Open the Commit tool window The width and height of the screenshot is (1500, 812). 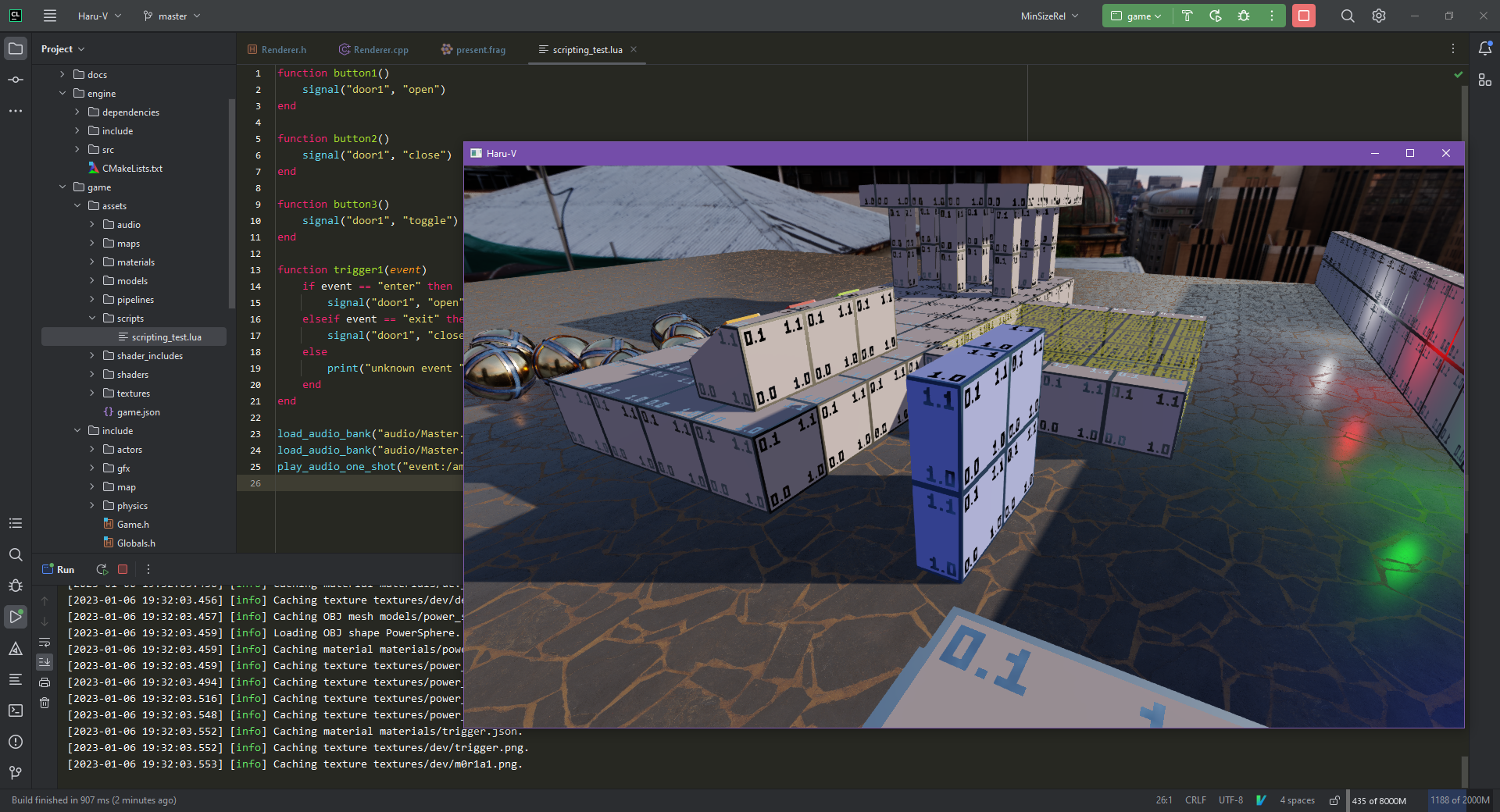pyautogui.click(x=16, y=80)
